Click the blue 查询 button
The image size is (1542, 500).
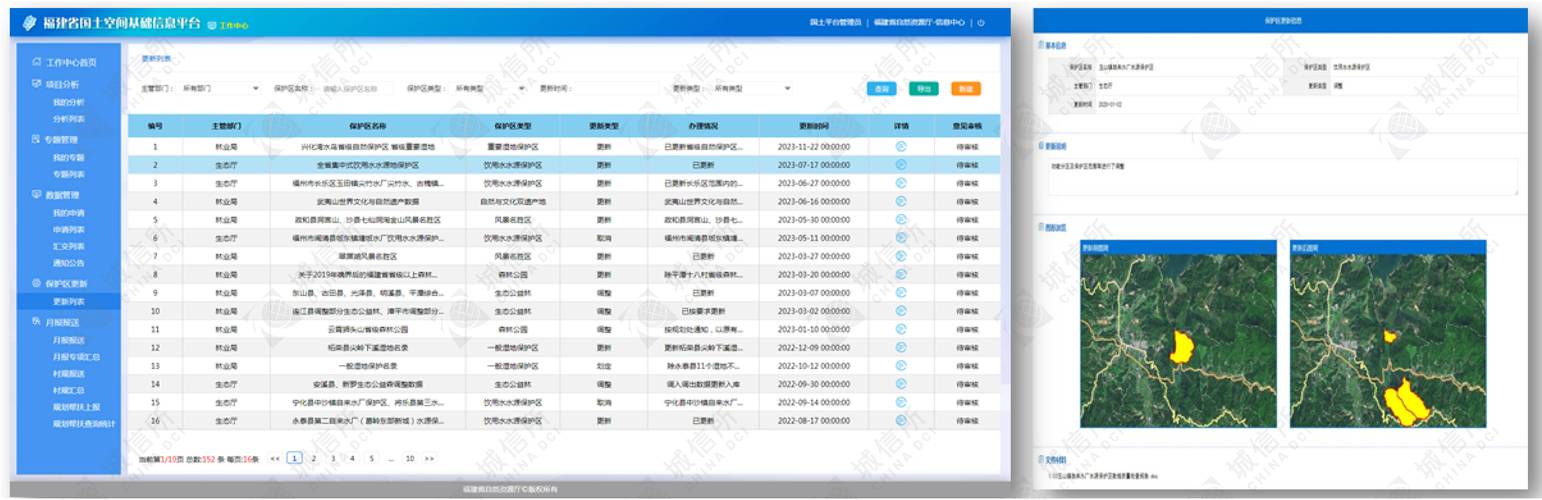881,88
